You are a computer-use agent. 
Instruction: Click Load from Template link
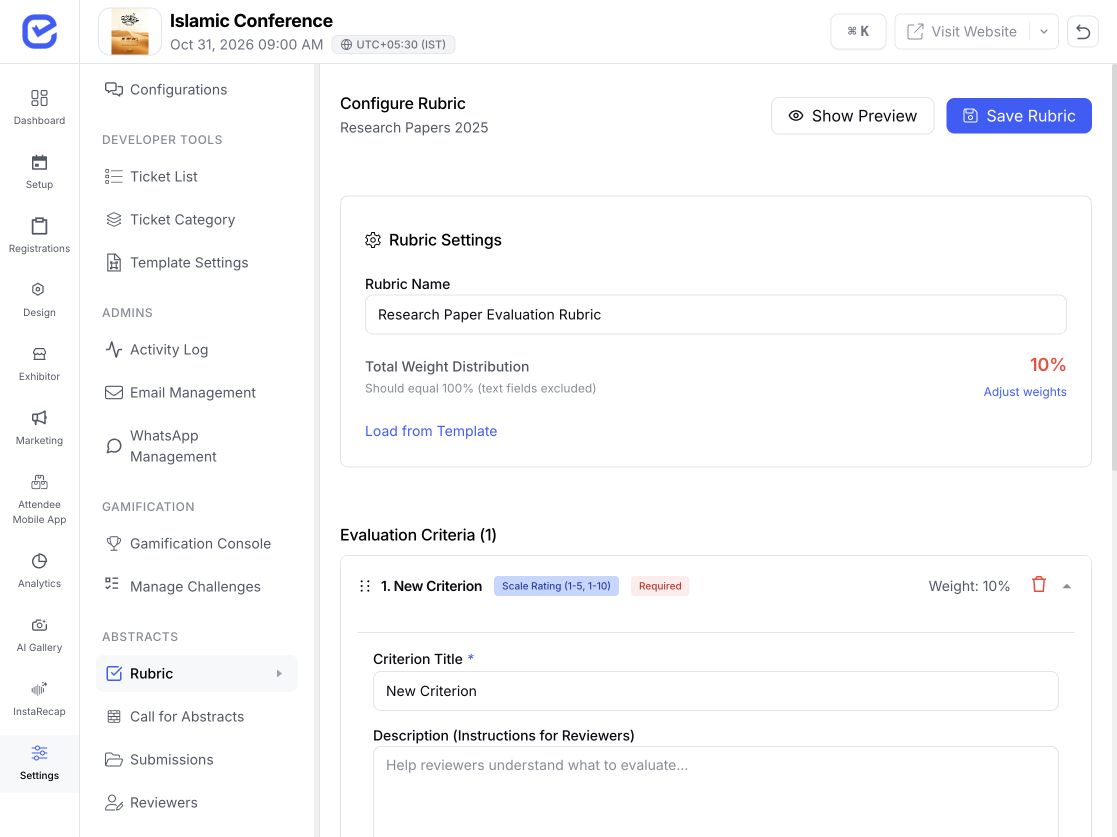point(431,431)
